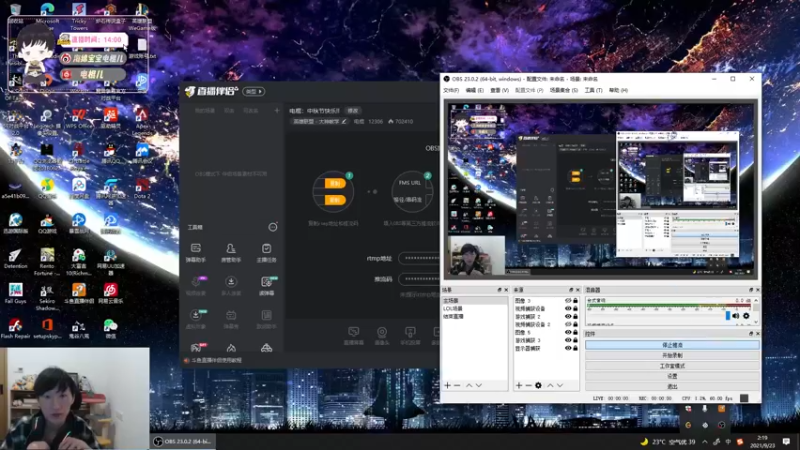Open the 查看(V) menu in OBS
Image resolution: width=800 pixels, height=450 pixels.
tap(499, 90)
